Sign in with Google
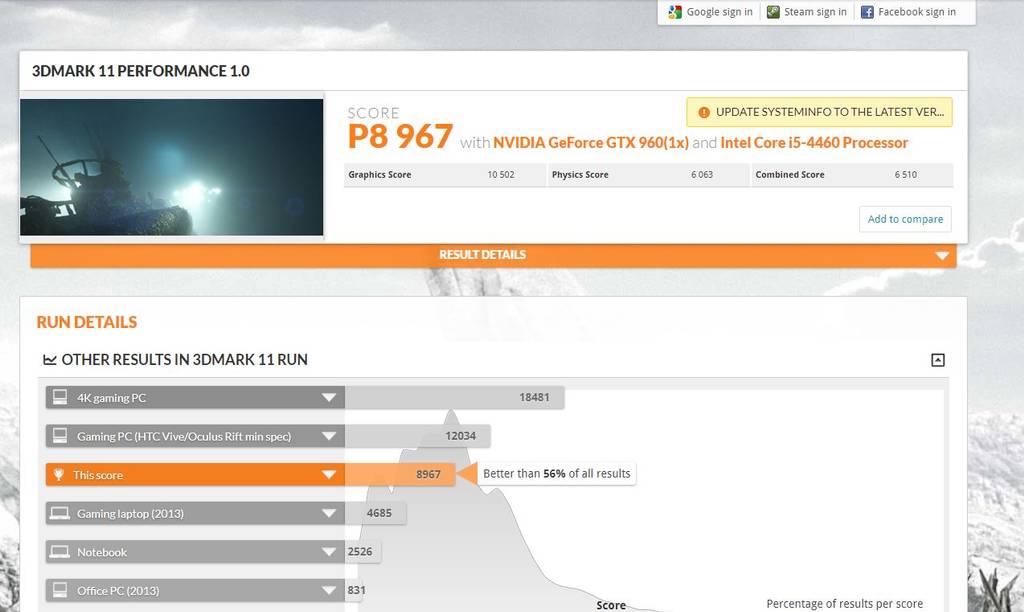This screenshot has width=1024, height=612. click(x=711, y=12)
